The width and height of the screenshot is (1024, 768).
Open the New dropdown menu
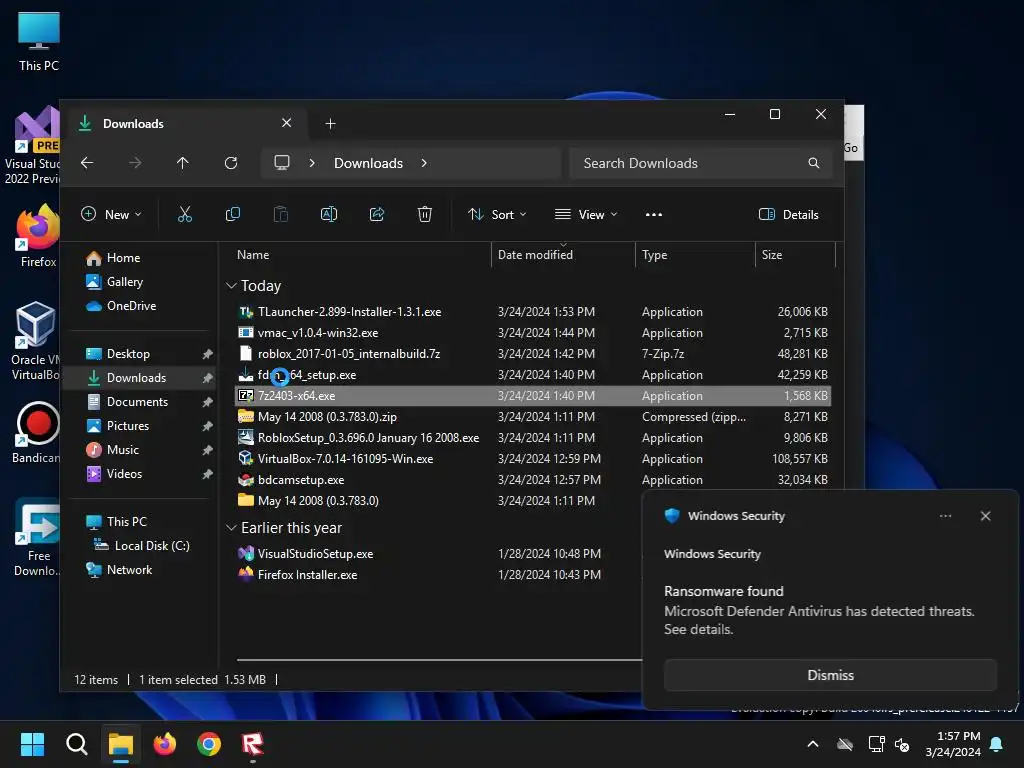111,214
